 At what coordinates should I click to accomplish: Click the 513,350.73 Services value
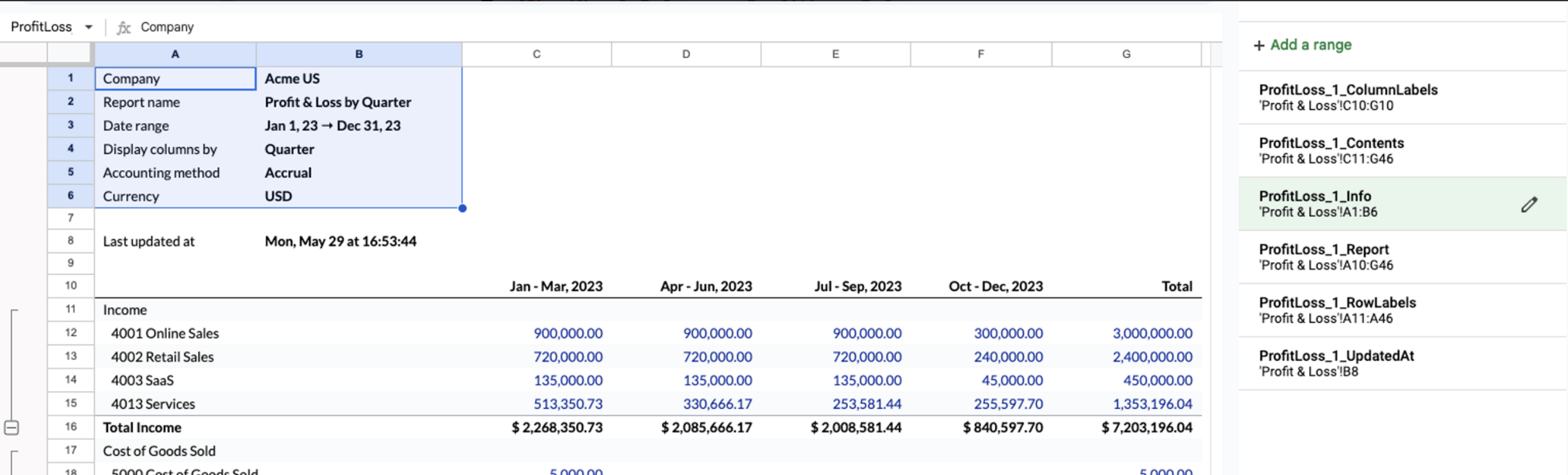[x=568, y=404]
